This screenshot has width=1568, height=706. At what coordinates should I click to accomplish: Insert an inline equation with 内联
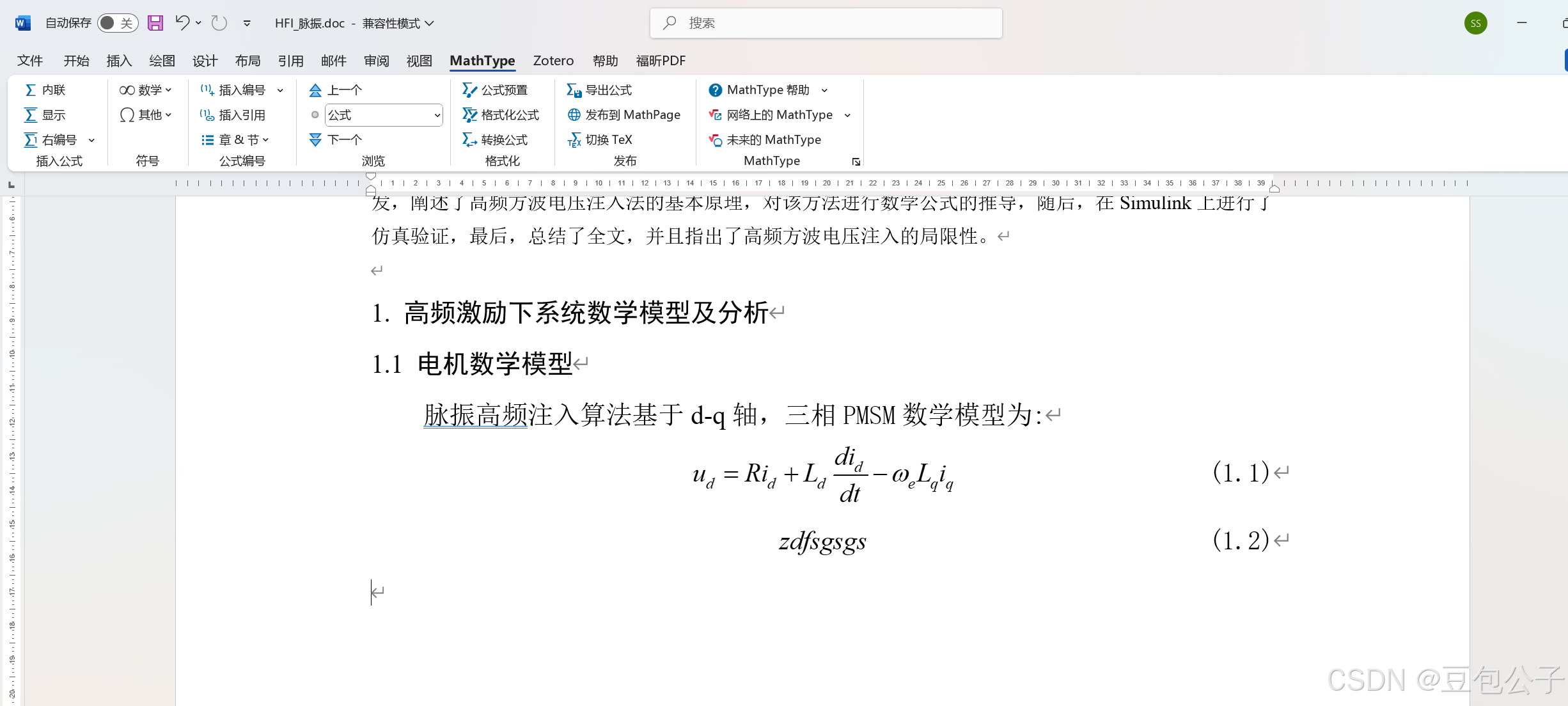[45, 90]
